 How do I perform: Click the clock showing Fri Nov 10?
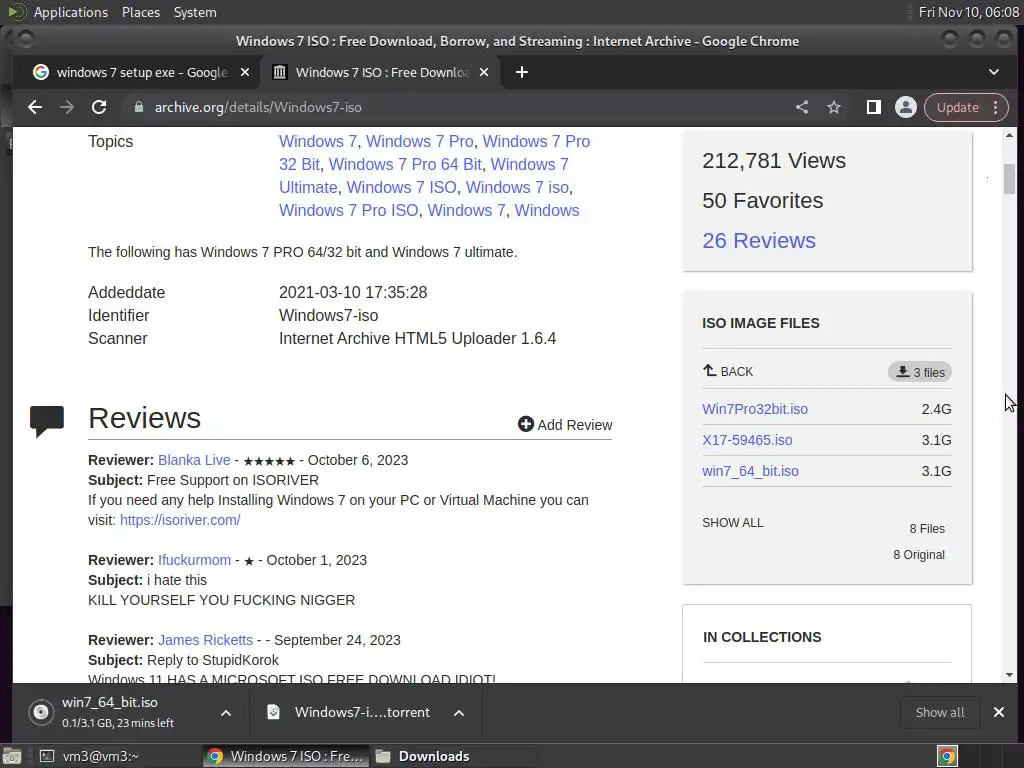tap(968, 12)
